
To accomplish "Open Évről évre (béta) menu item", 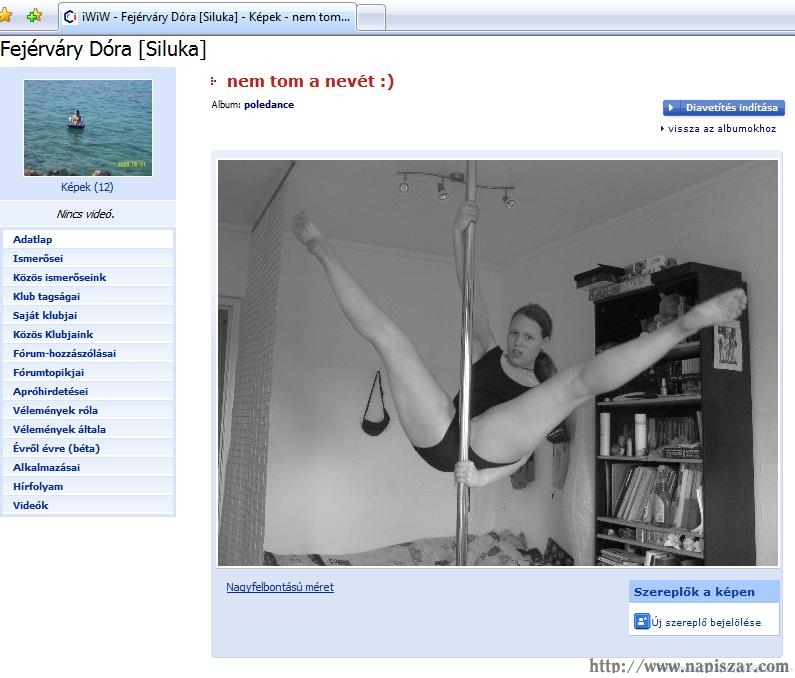I will coord(88,449).
